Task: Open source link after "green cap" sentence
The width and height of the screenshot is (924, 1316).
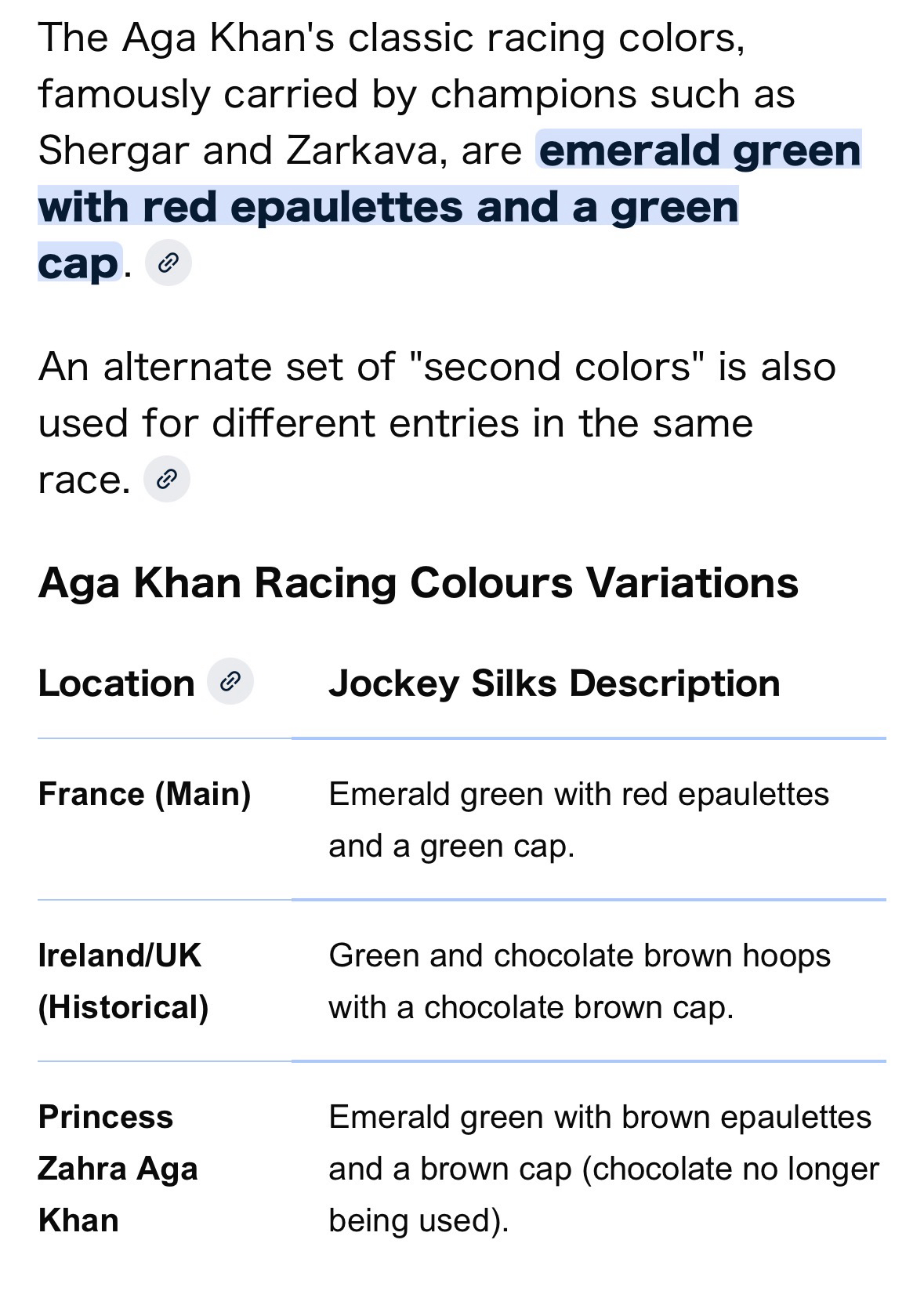Action: [x=168, y=263]
